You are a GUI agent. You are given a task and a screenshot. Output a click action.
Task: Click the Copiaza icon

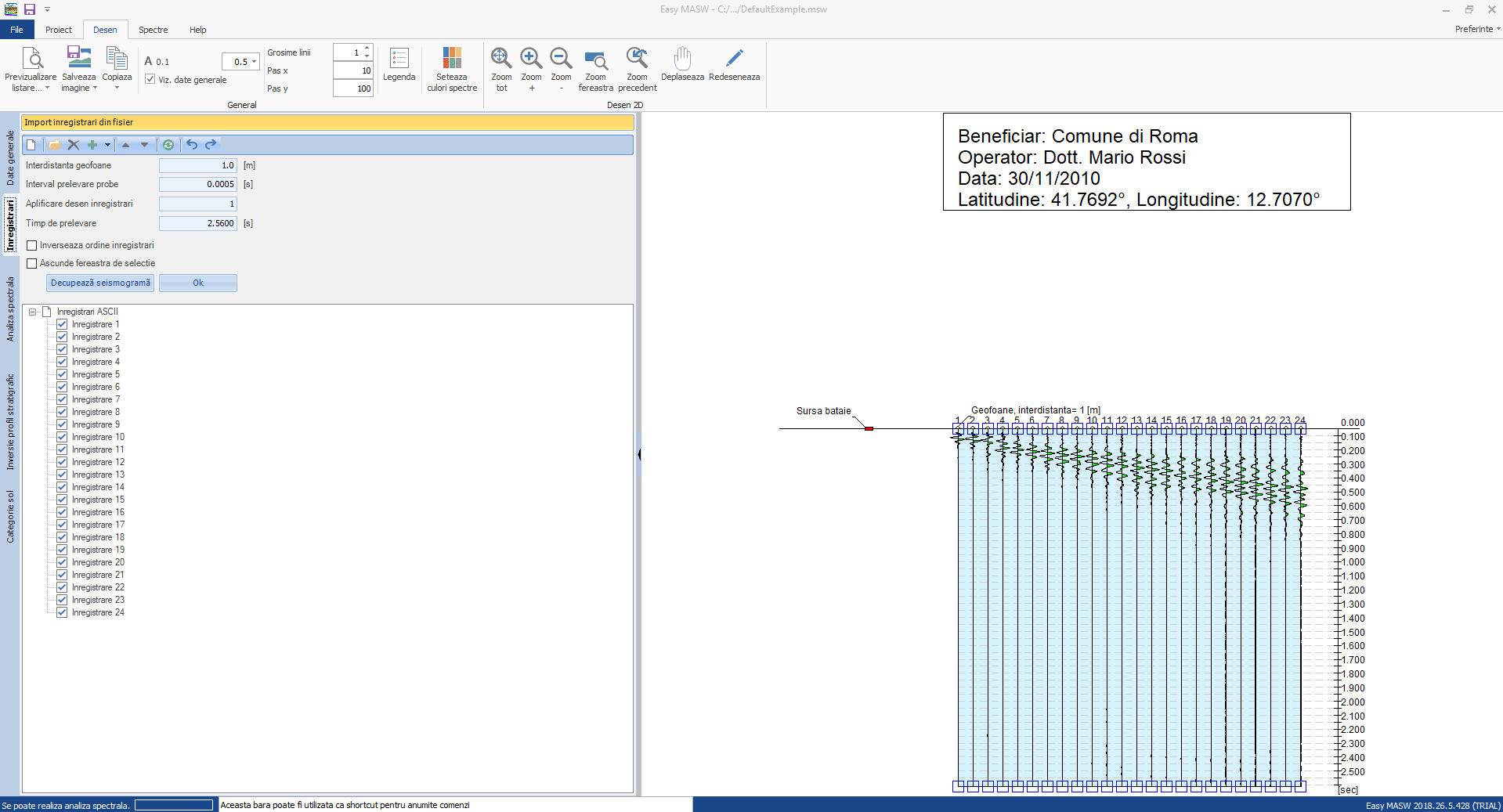(x=117, y=58)
